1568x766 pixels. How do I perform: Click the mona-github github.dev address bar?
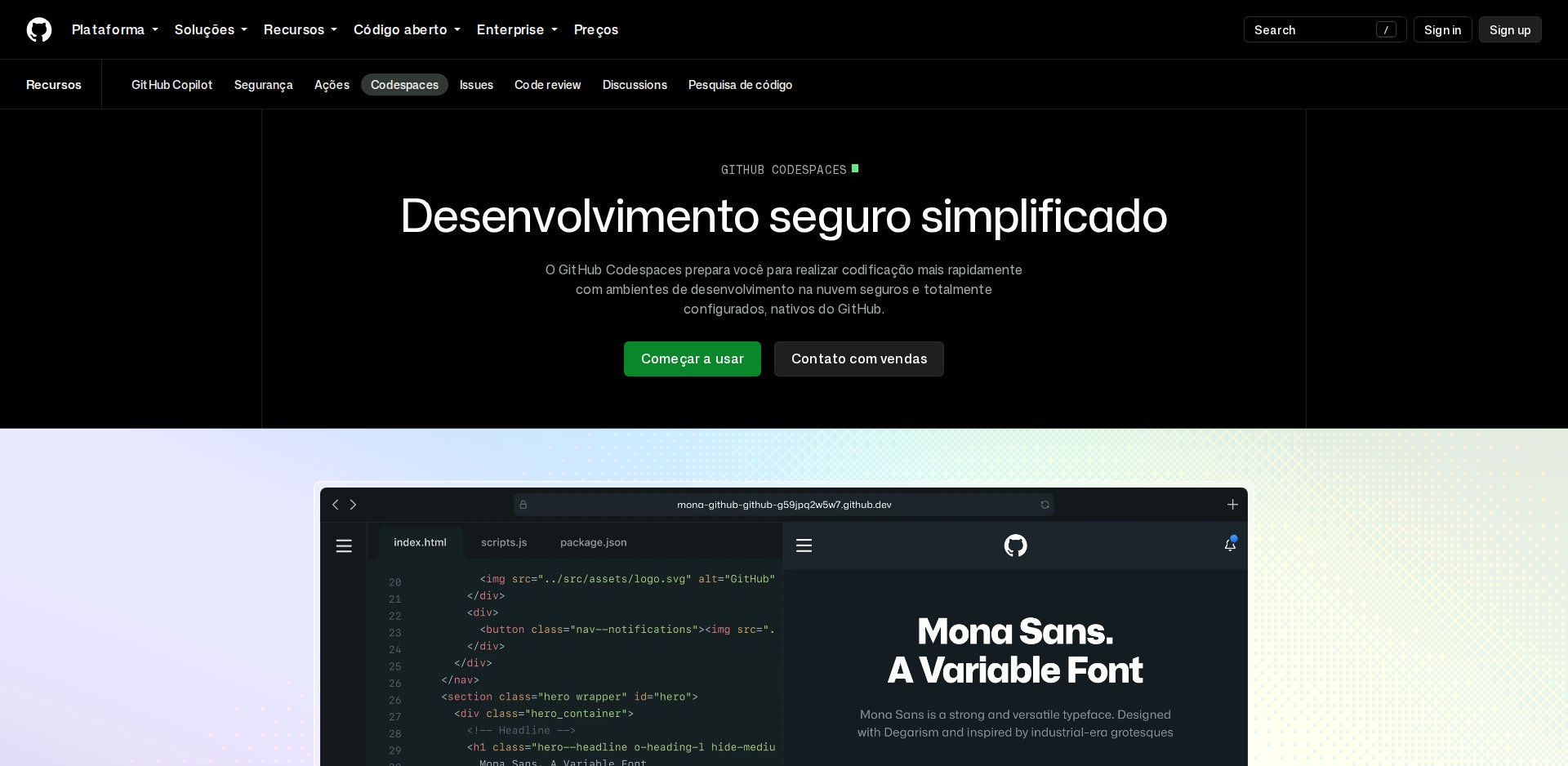(x=784, y=505)
